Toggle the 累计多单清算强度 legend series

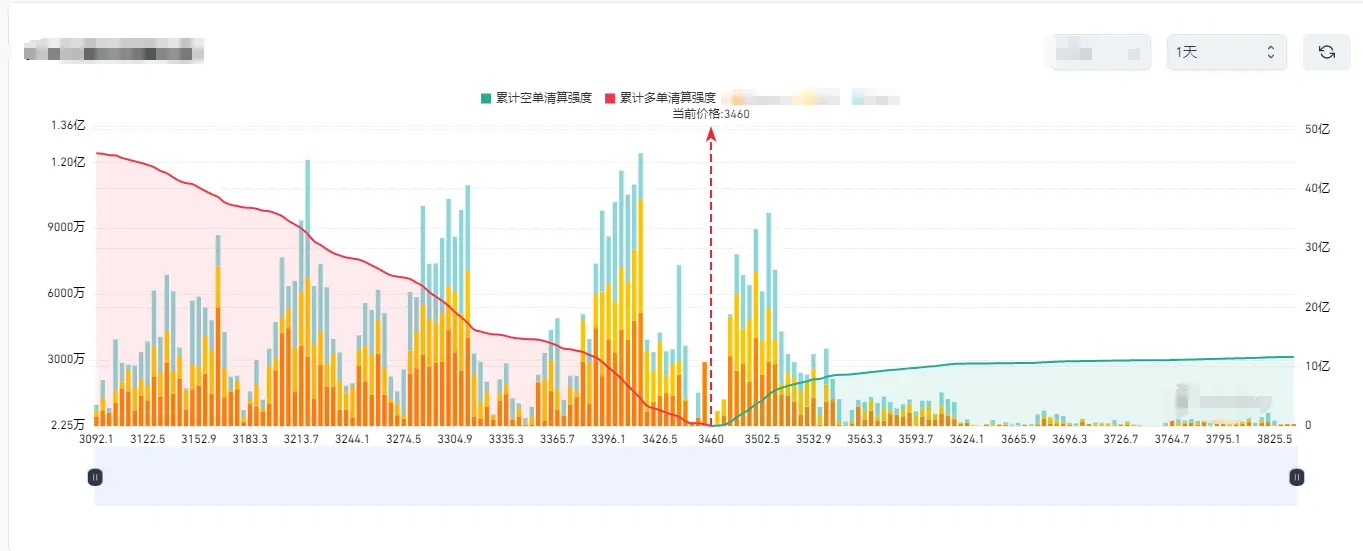tap(660, 98)
